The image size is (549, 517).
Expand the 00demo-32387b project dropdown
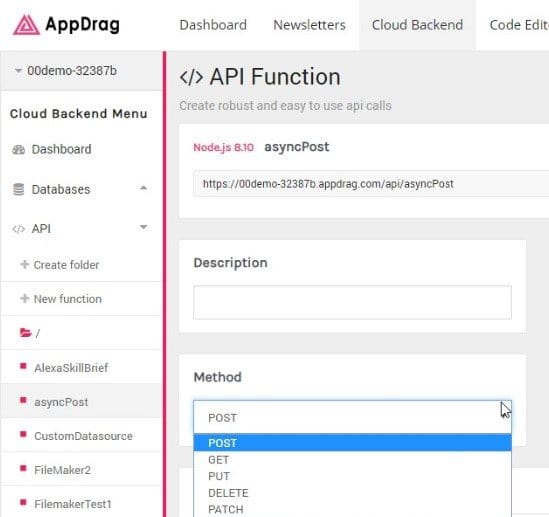(x=65, y=71)
